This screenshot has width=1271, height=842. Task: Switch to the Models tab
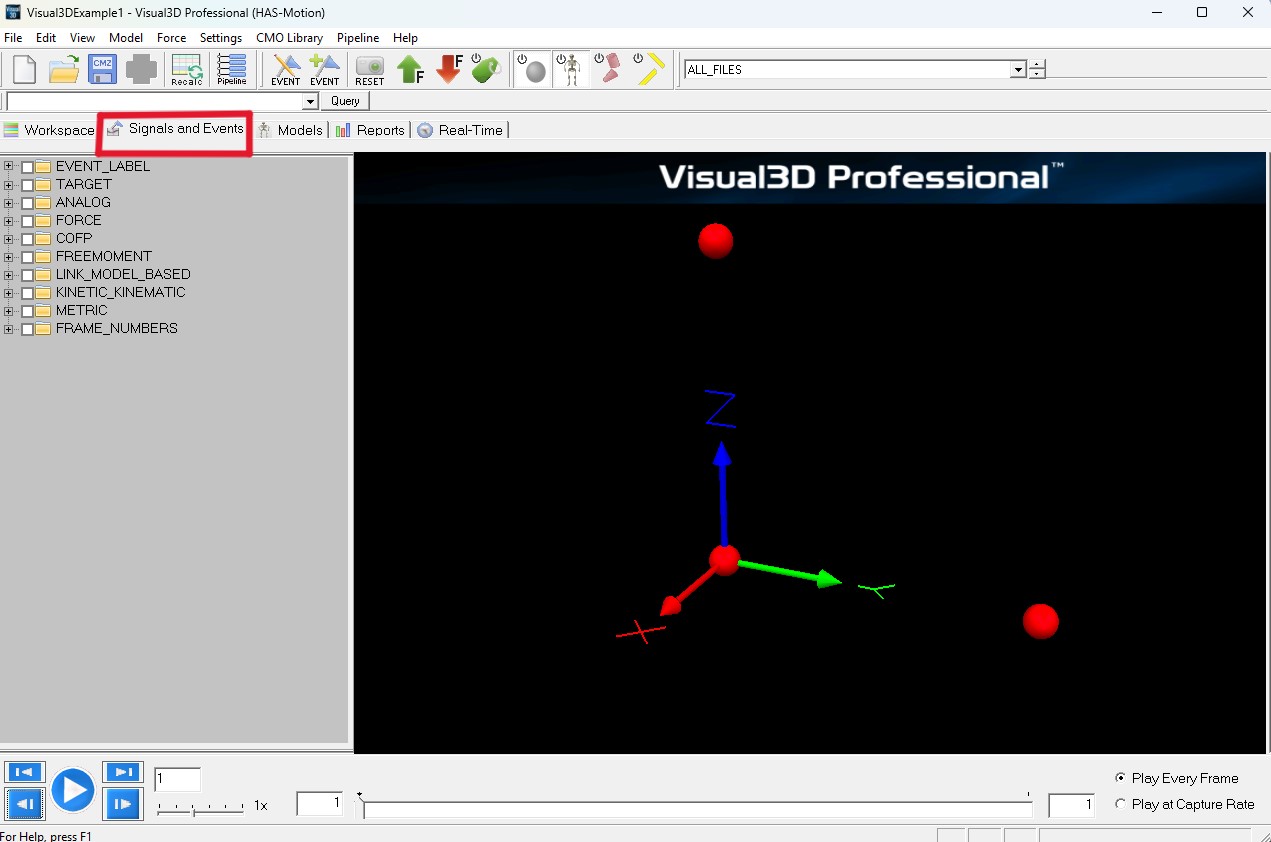pyautogui.click(x=290, y=130)
